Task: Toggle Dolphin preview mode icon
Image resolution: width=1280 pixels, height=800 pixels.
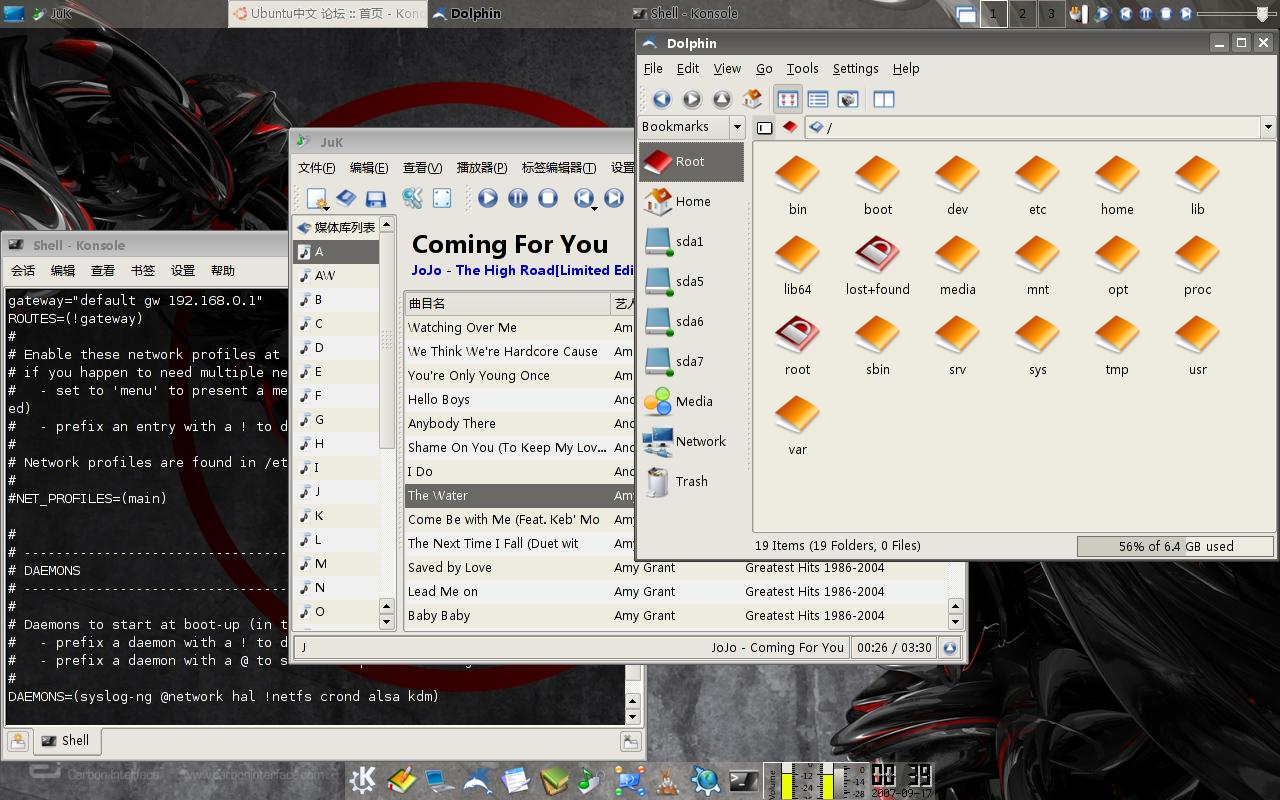Action: 848,99
